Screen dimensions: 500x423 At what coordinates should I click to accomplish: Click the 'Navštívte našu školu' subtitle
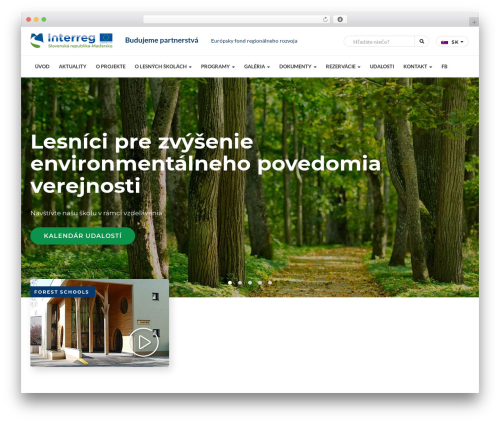96,213
